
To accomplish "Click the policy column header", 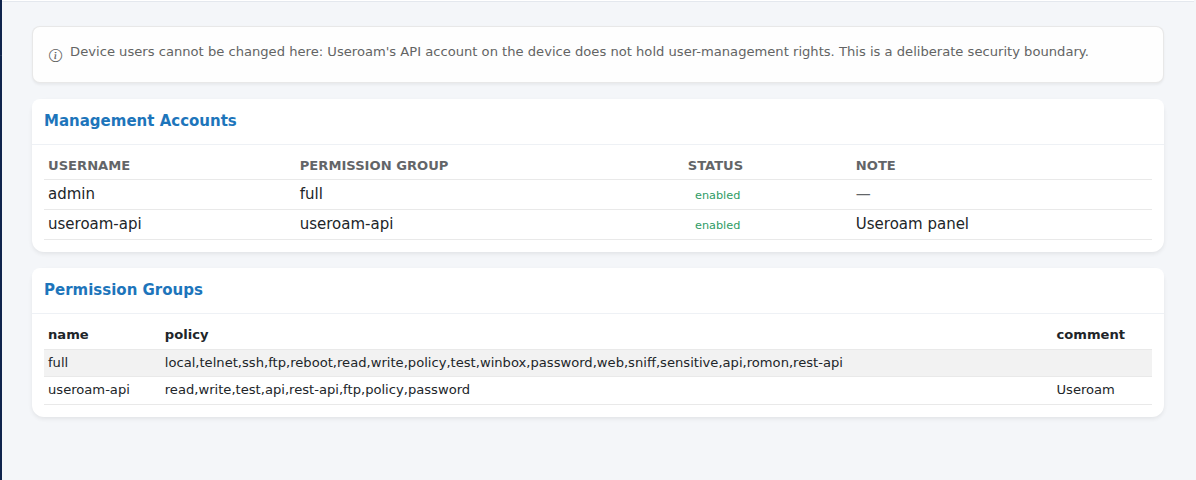I will pyautogui.click(x=187, y=335).
